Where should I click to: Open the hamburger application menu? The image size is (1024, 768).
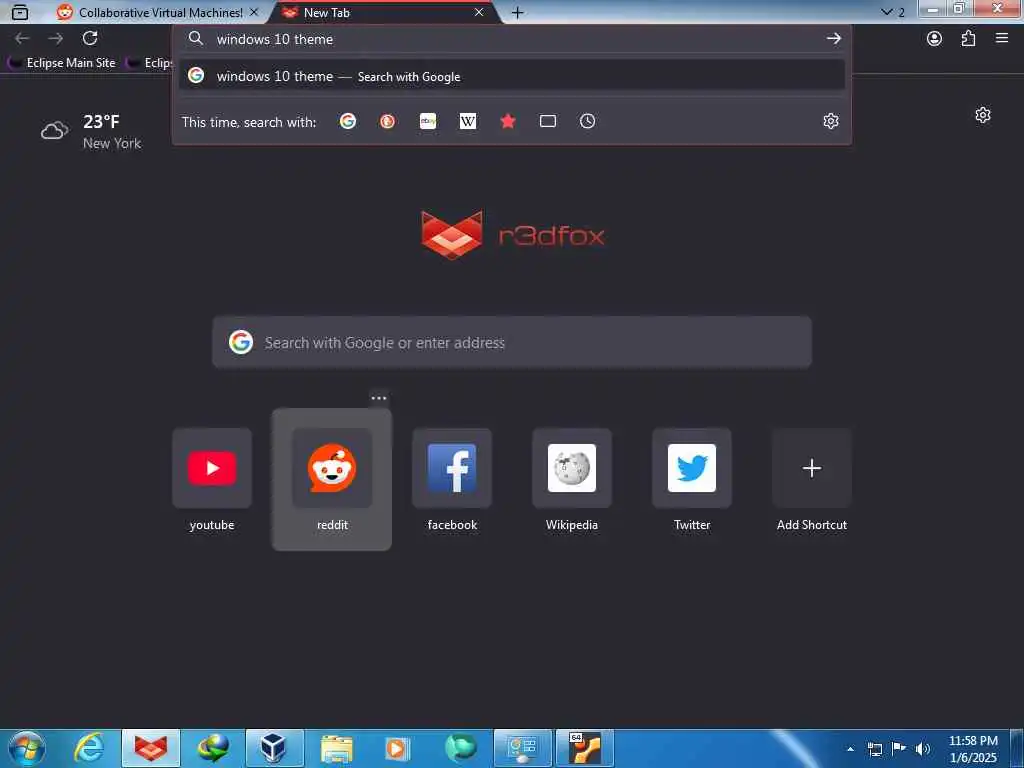point(1002,39)
